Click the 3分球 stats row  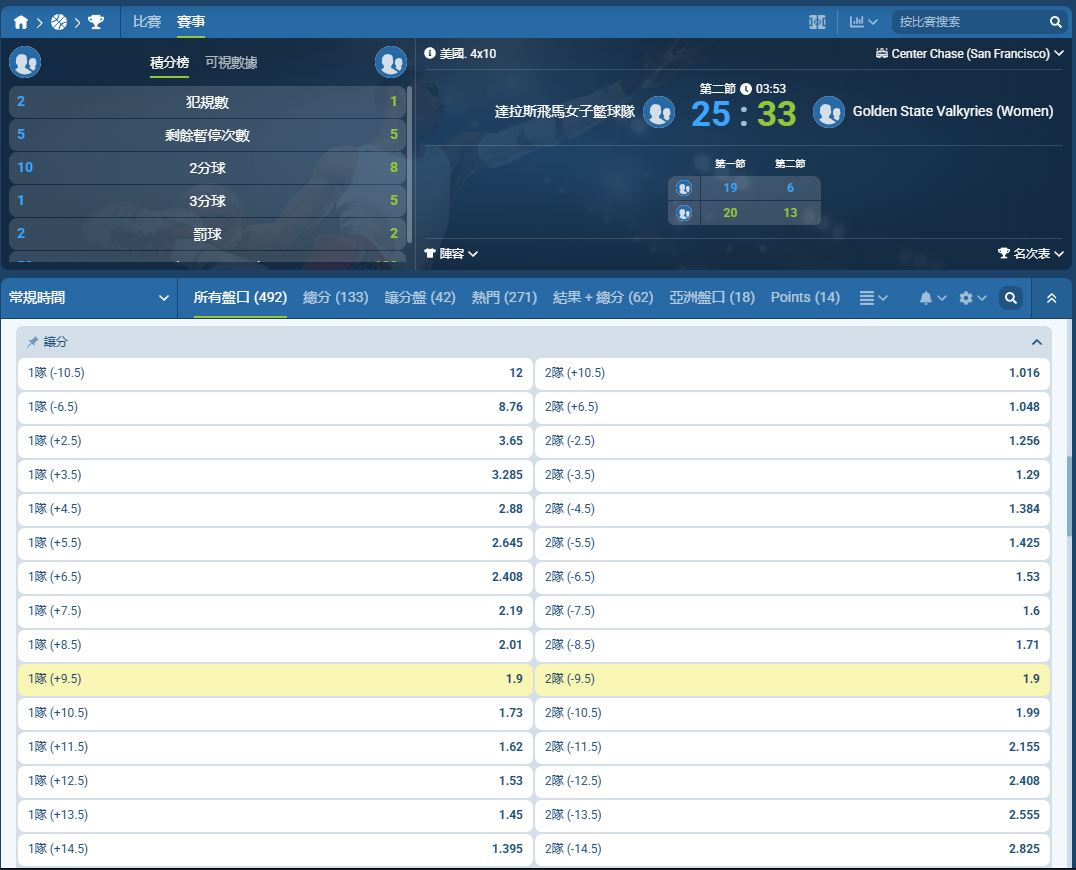pos(207,200)
